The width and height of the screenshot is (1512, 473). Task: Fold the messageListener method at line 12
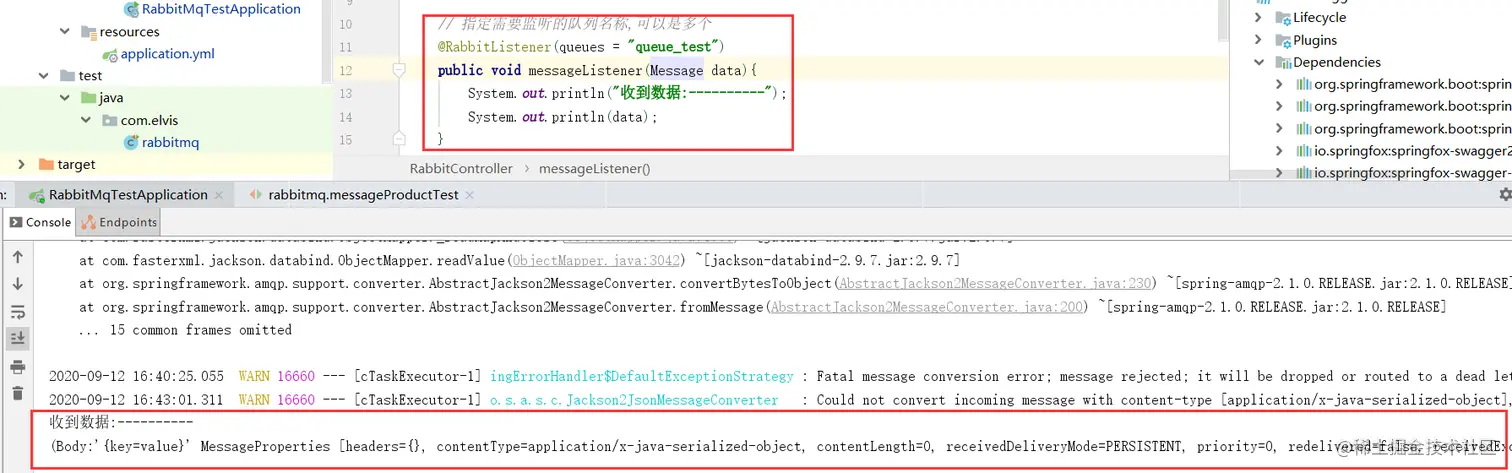(399, 70)
